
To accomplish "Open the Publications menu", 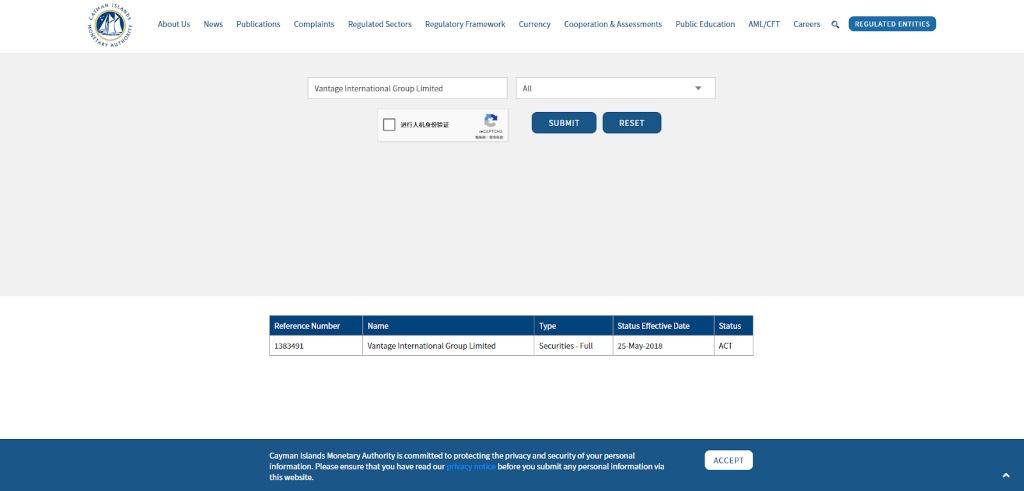I will [258, 24].
